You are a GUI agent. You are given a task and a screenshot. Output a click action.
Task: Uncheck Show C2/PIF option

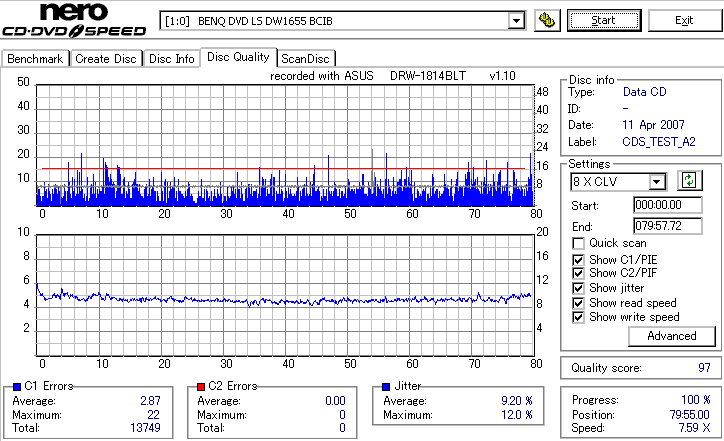click(578, 273)
